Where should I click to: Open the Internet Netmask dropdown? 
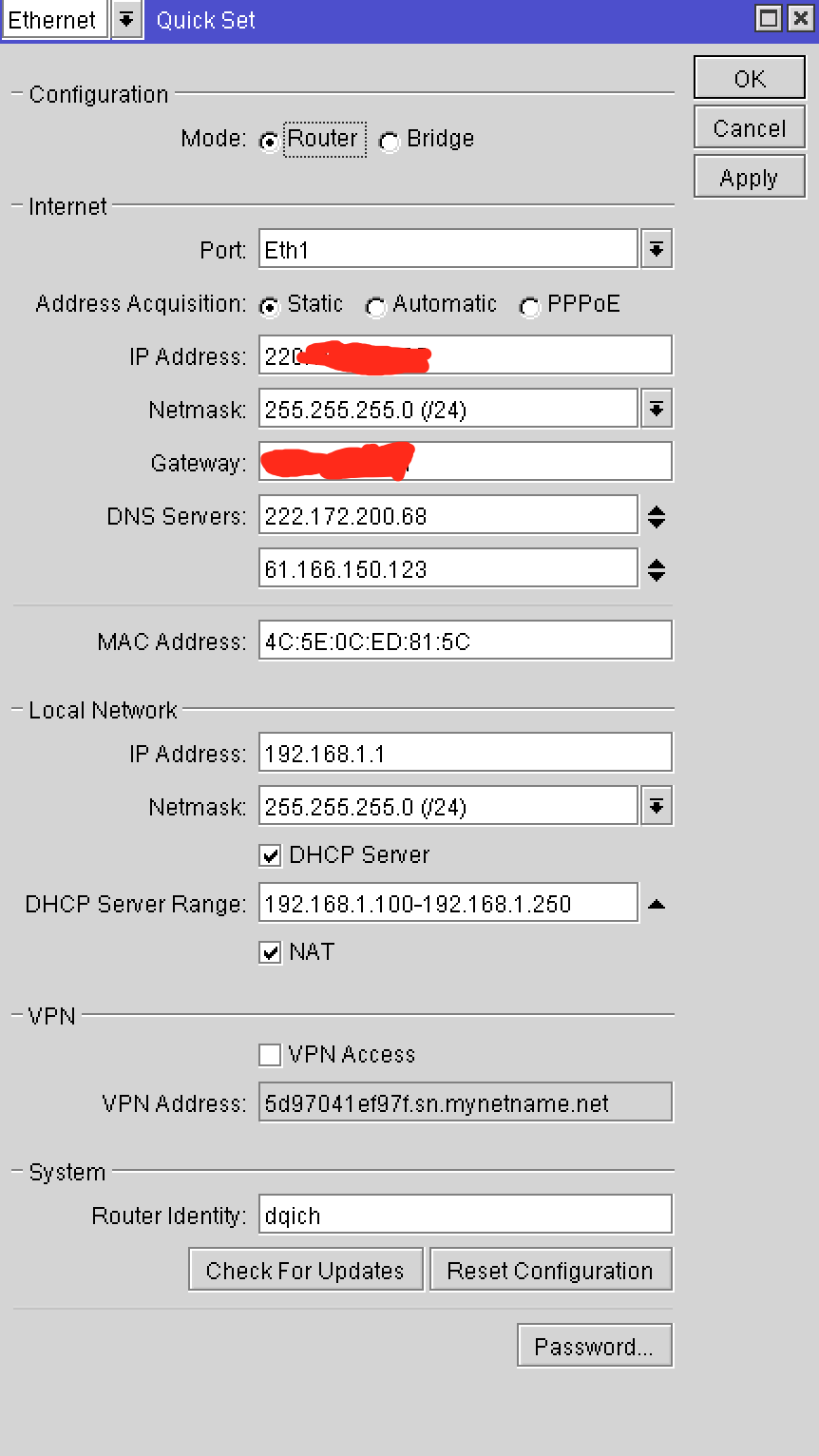(x=657, y=410)
